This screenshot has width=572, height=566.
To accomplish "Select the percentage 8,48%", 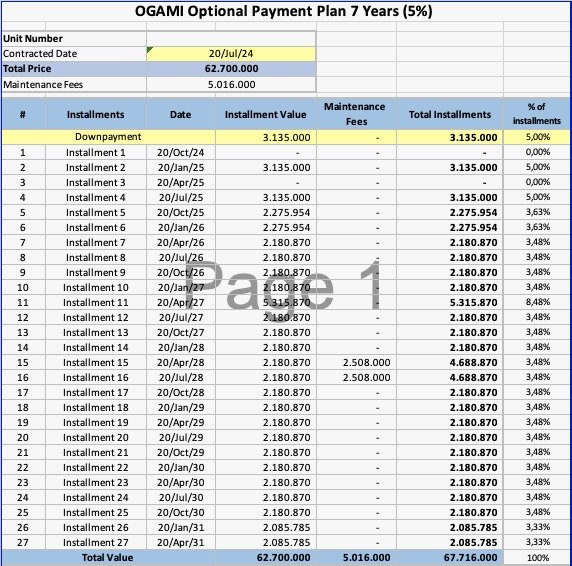I will (x=538, y=302).
